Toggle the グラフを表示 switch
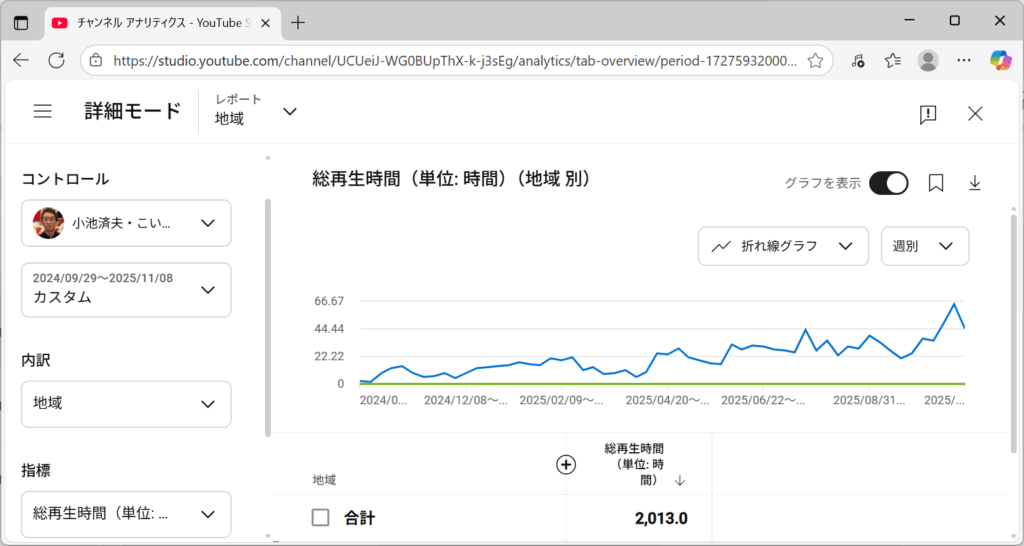This screenshot has height=546, width=1024. tap(888, 183)
